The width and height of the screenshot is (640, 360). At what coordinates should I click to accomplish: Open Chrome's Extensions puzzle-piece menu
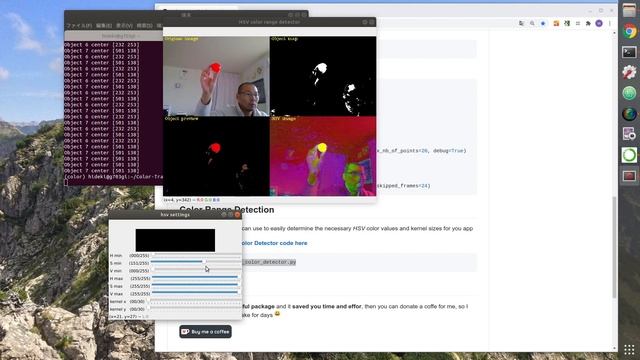pyautogui.click(x=588, y=24)
